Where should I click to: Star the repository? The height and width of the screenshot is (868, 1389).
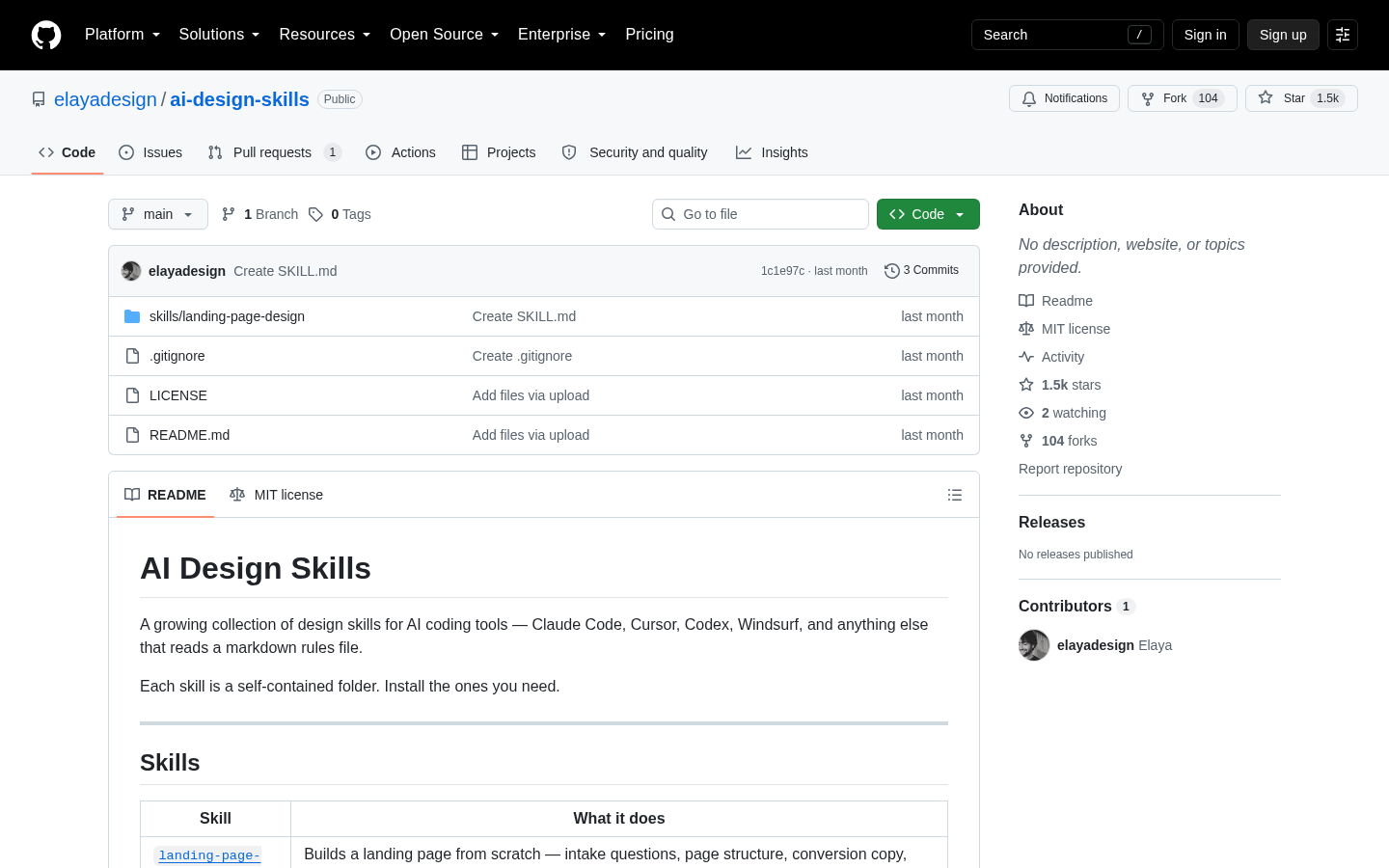click(1301, 98)
